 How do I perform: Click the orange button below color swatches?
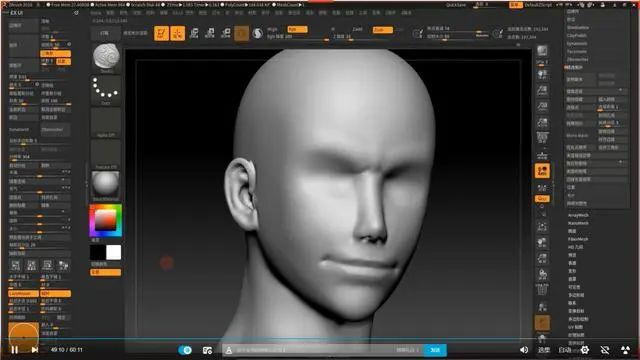point(105,272)
